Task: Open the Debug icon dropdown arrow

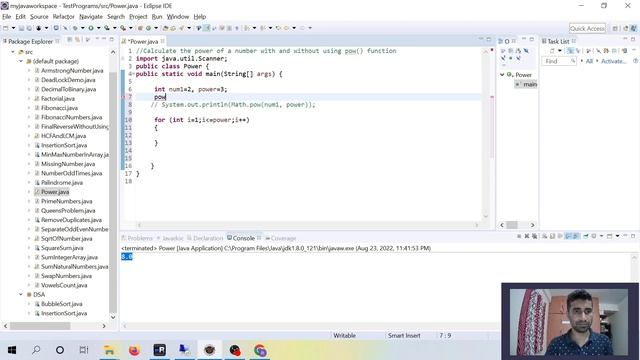Action: click(82, 28)
